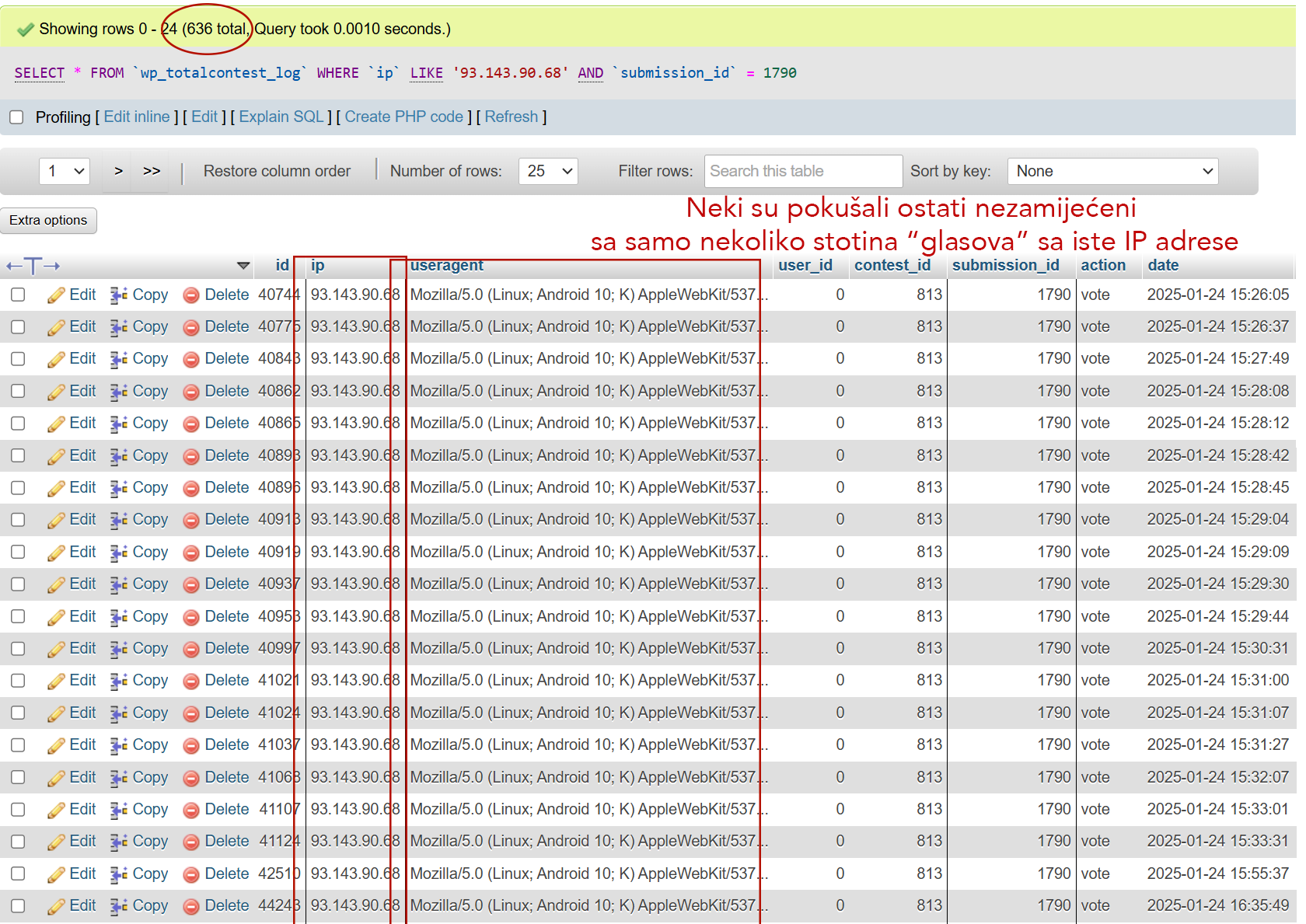Mark checkbox for row id 41124
The height and width of the screenshot is (924, 1306).
click(x=18, y=841)
